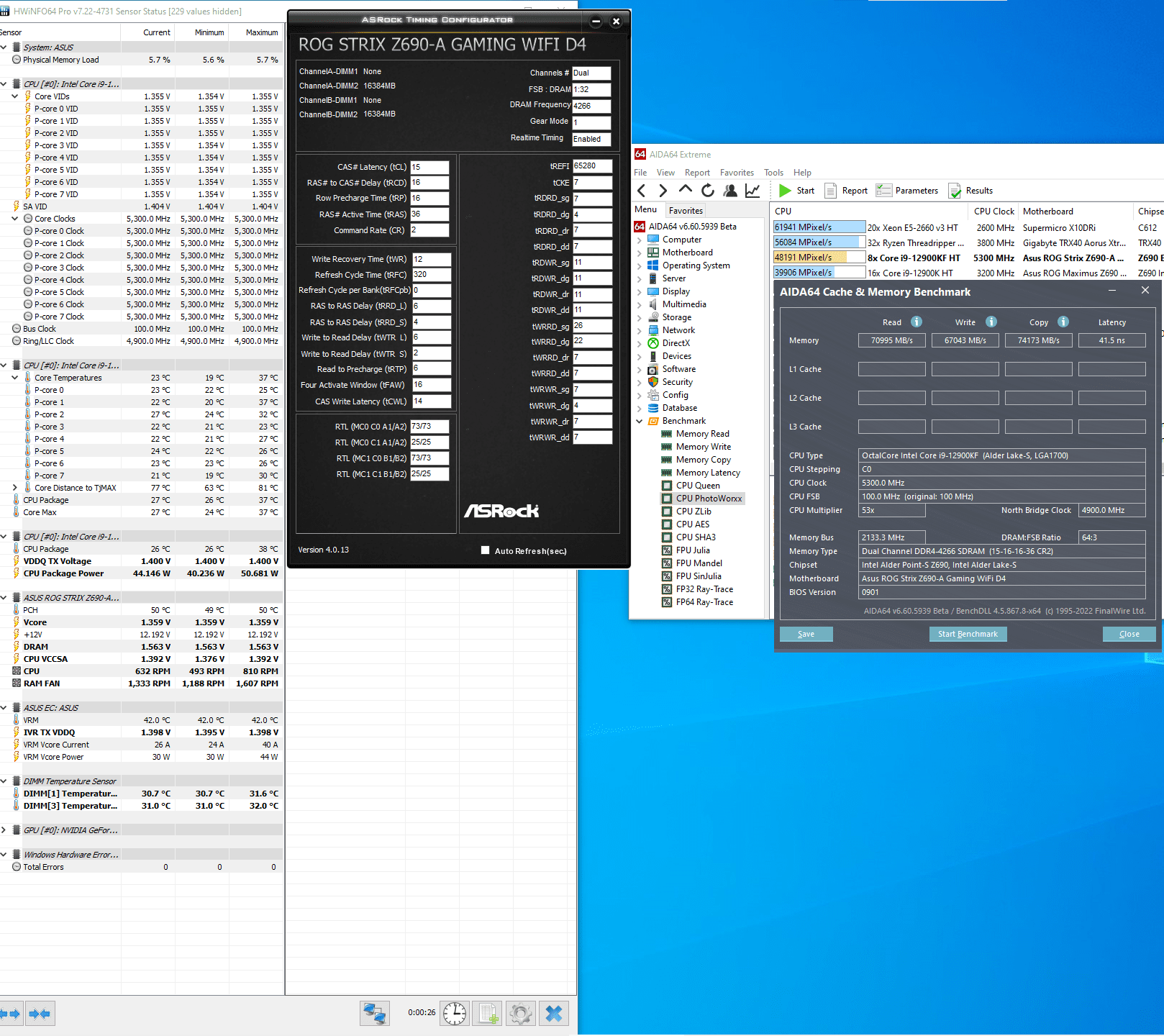Expand Core Distance to TjMAX row

[x=15, y=488]
